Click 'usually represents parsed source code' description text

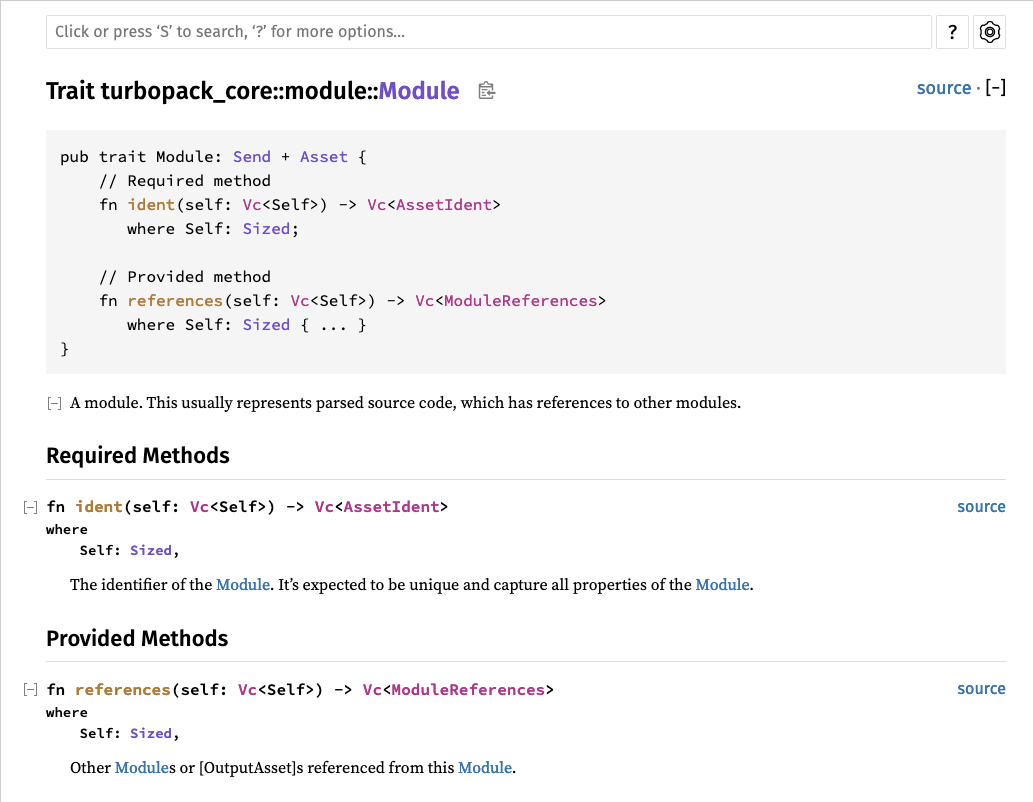coord(318,403)
